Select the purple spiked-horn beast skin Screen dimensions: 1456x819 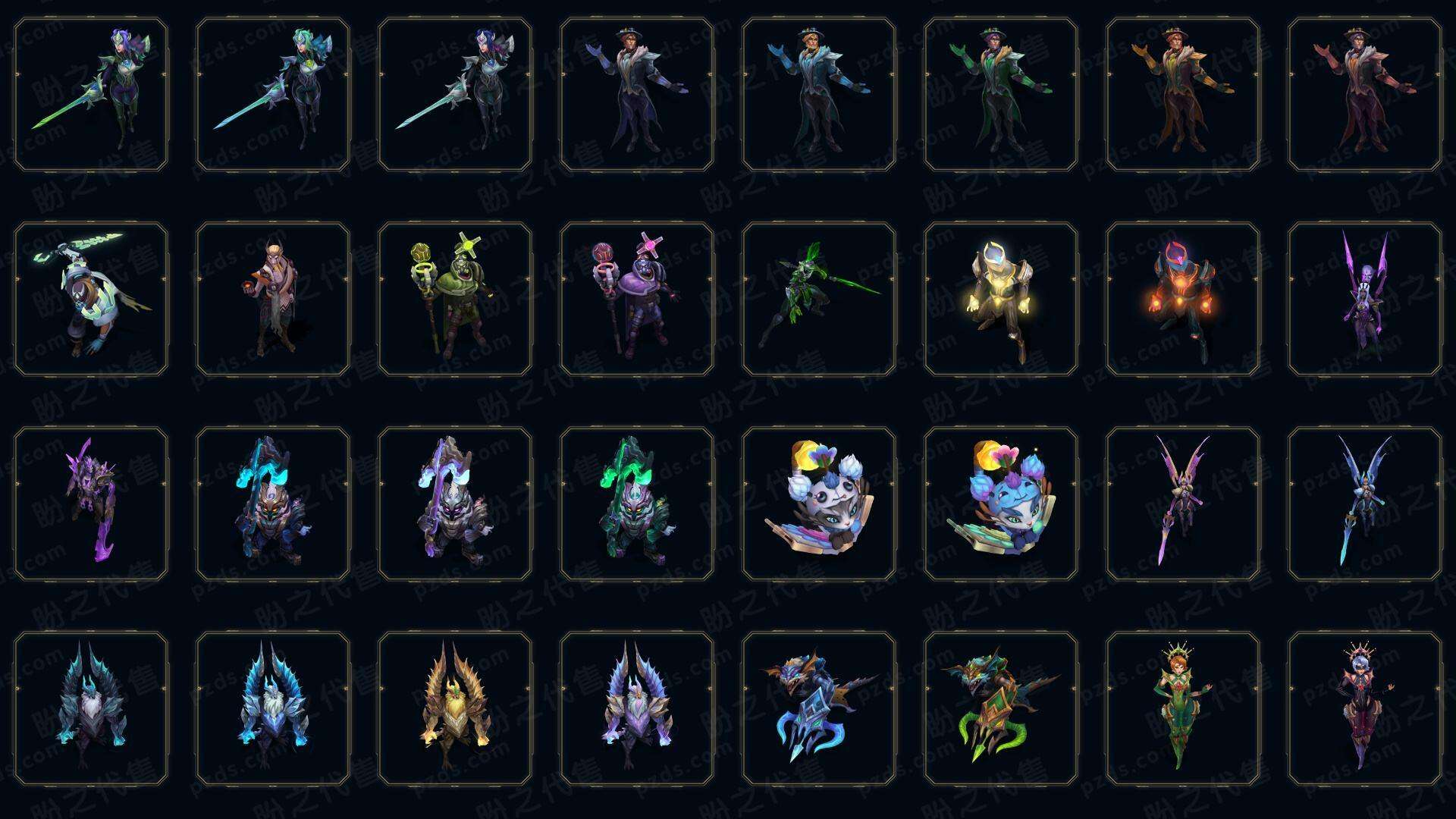(x=637, y=709)
